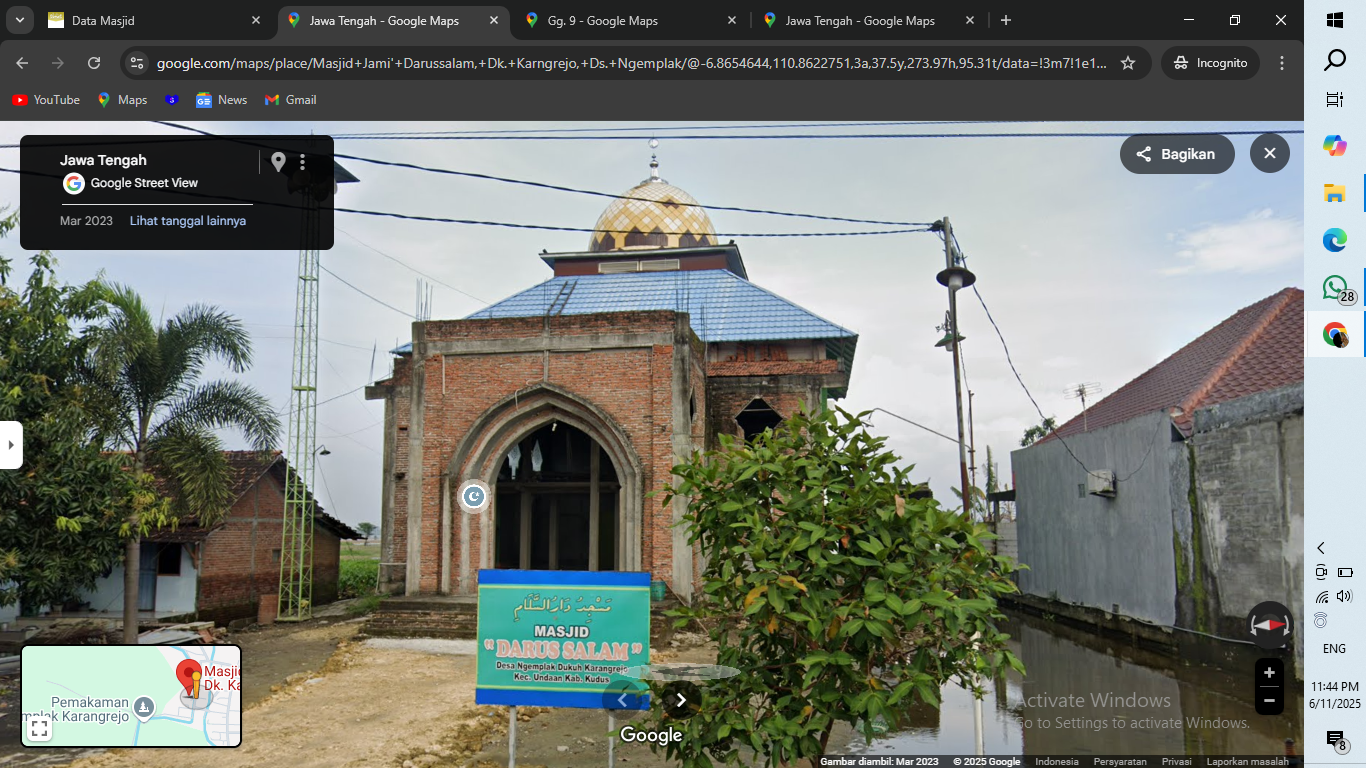Click the Indonesia footer link
Image resolution: width=1366 pixels, height=768 pixels.
pyautogui.click(x=1057, y=762)
